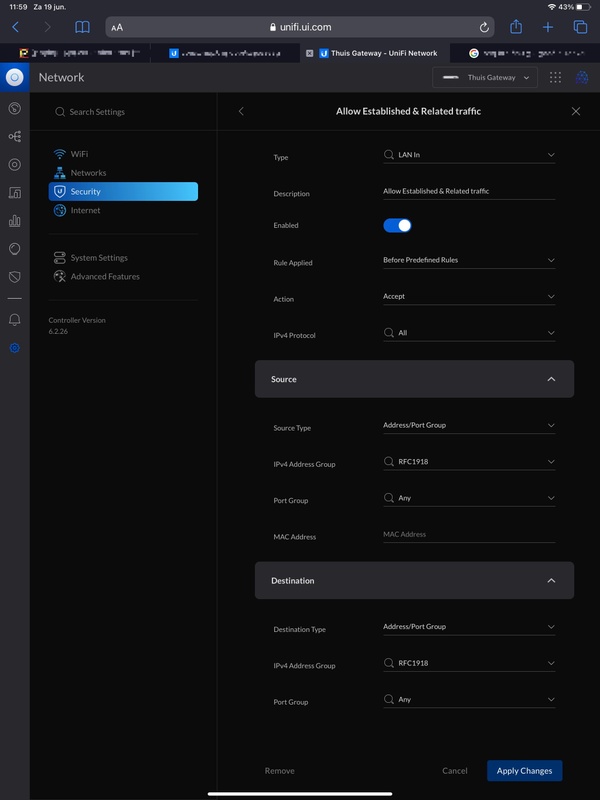Screen dimensions: 600x800
Task: Open notifications bell icon
Action: [14, 319]
